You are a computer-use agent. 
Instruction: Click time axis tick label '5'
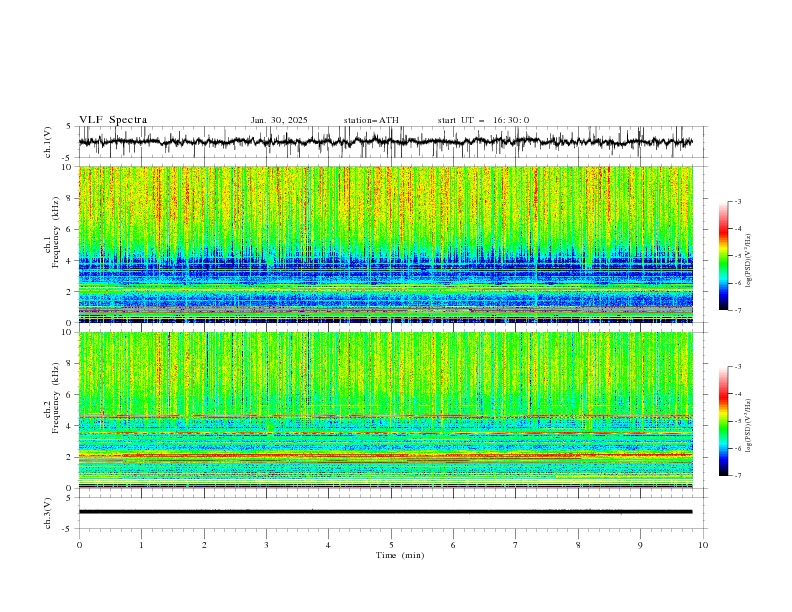(x=391, y=545)
